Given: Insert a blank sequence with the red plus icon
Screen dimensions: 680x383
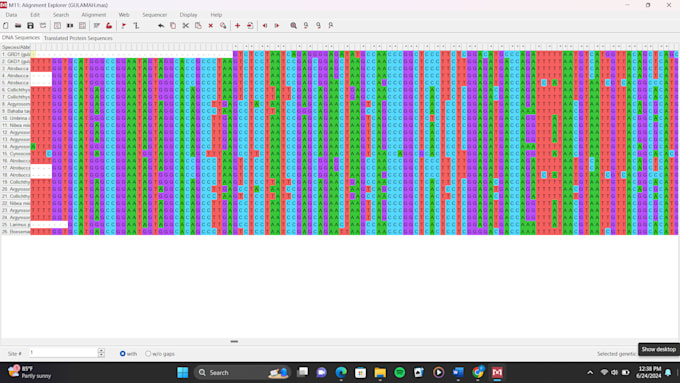Looking at the screenshot, I should tap(238, 26).
